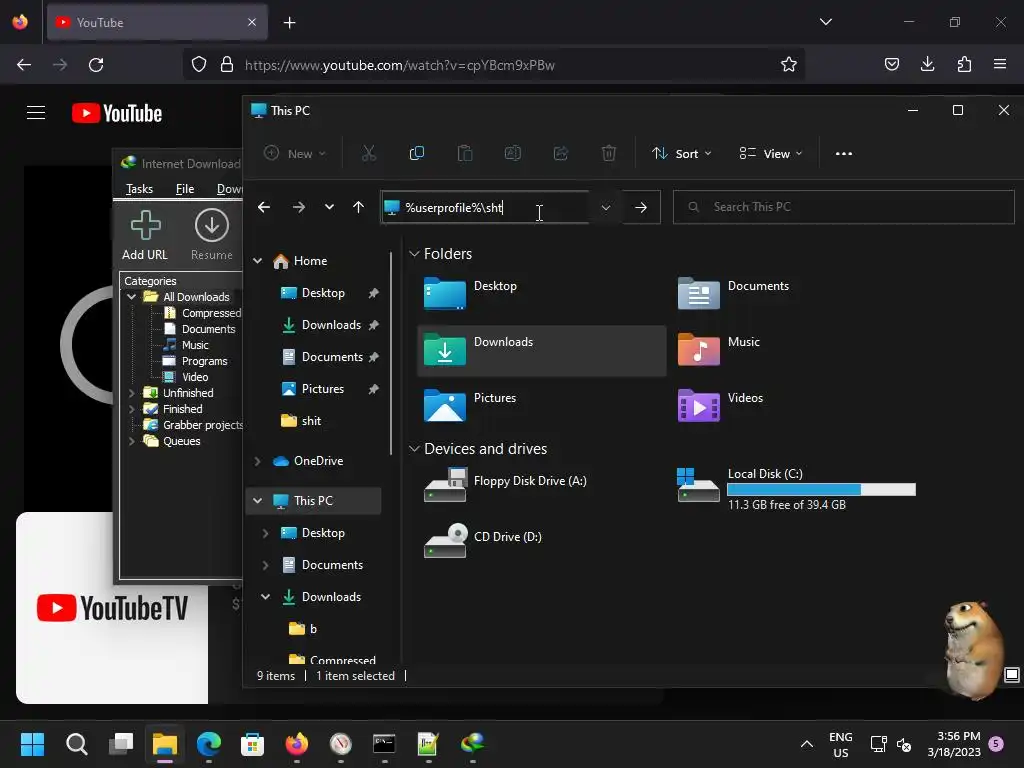Click the Delete trash icon in Explorer
The width and height of the screenshot is (1024, 768).
(609, 153)
